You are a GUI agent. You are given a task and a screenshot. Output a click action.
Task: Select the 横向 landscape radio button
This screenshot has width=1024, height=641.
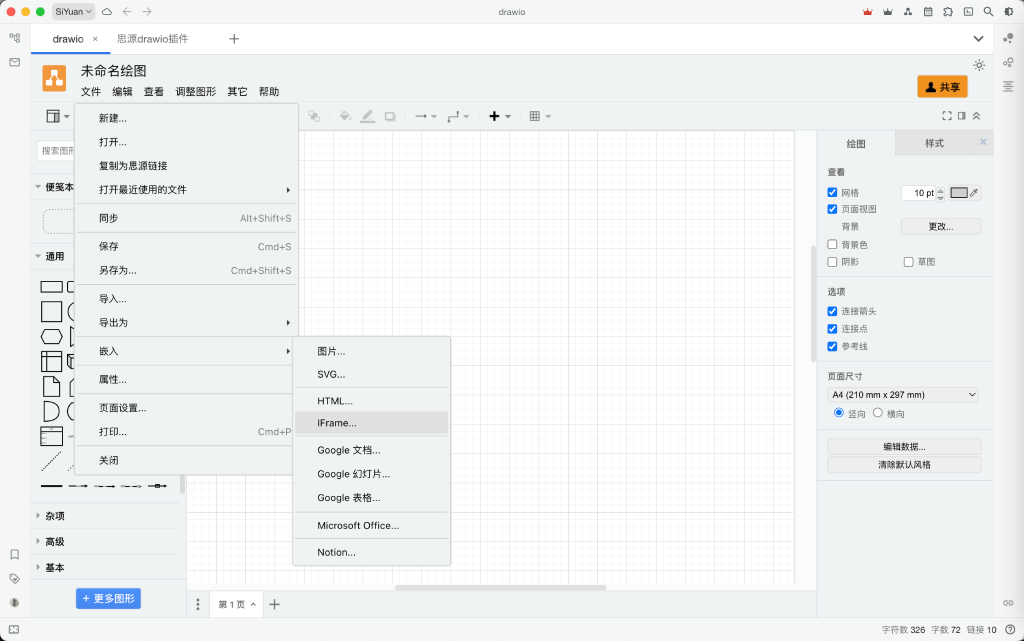click(878, 413)
